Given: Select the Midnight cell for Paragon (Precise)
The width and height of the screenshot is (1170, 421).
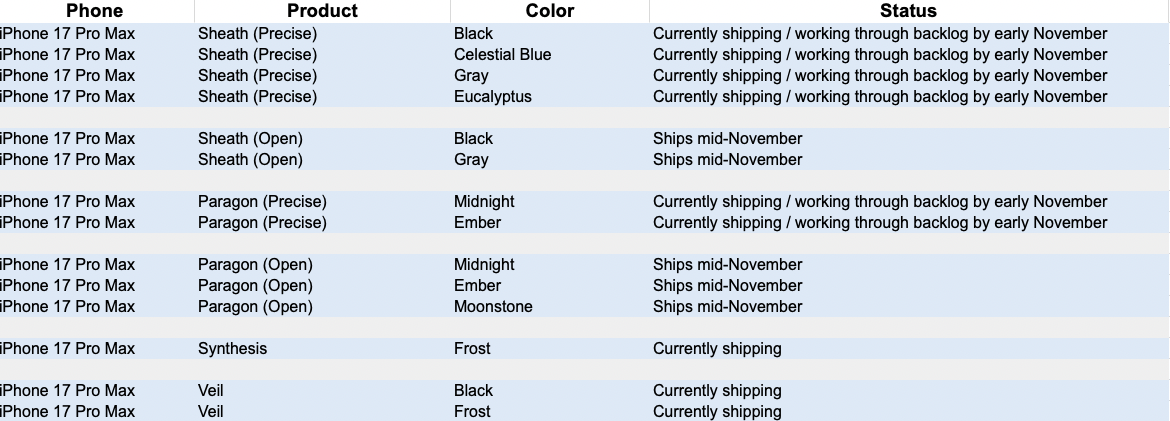Looking at the screenshot, I should click(484, 201).
